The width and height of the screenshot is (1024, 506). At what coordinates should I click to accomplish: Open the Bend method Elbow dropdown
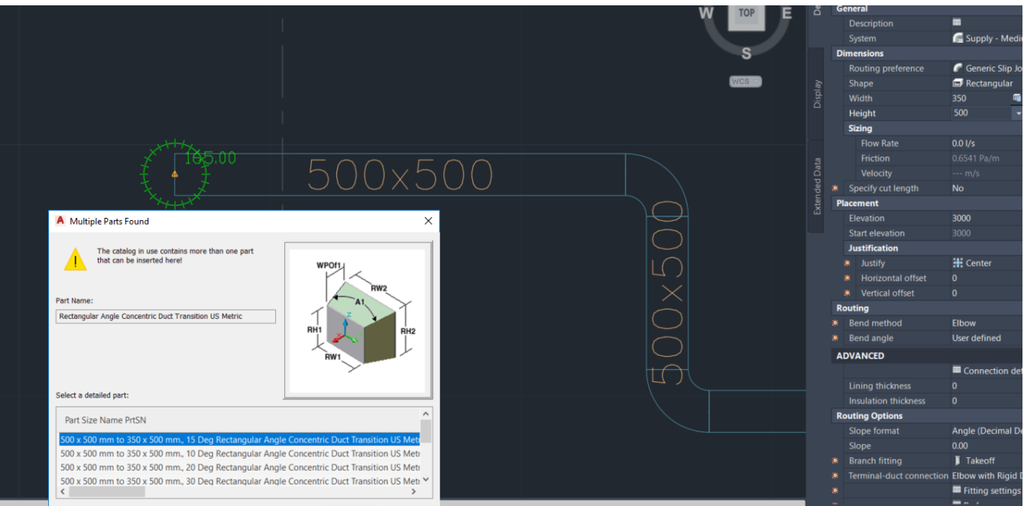[x=986, y=323]
